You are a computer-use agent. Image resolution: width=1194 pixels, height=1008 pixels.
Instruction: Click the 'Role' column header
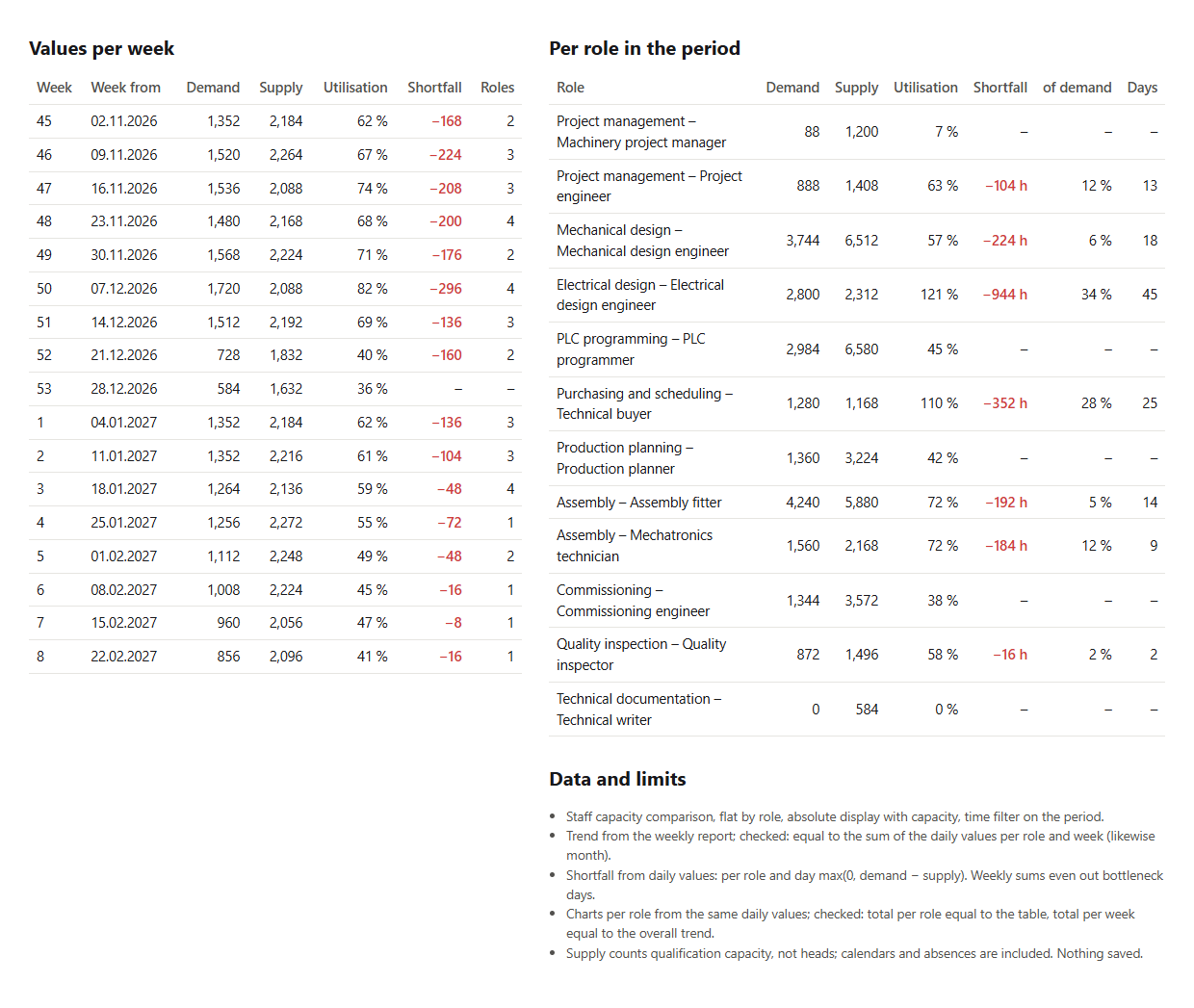[x=570, y=88]
